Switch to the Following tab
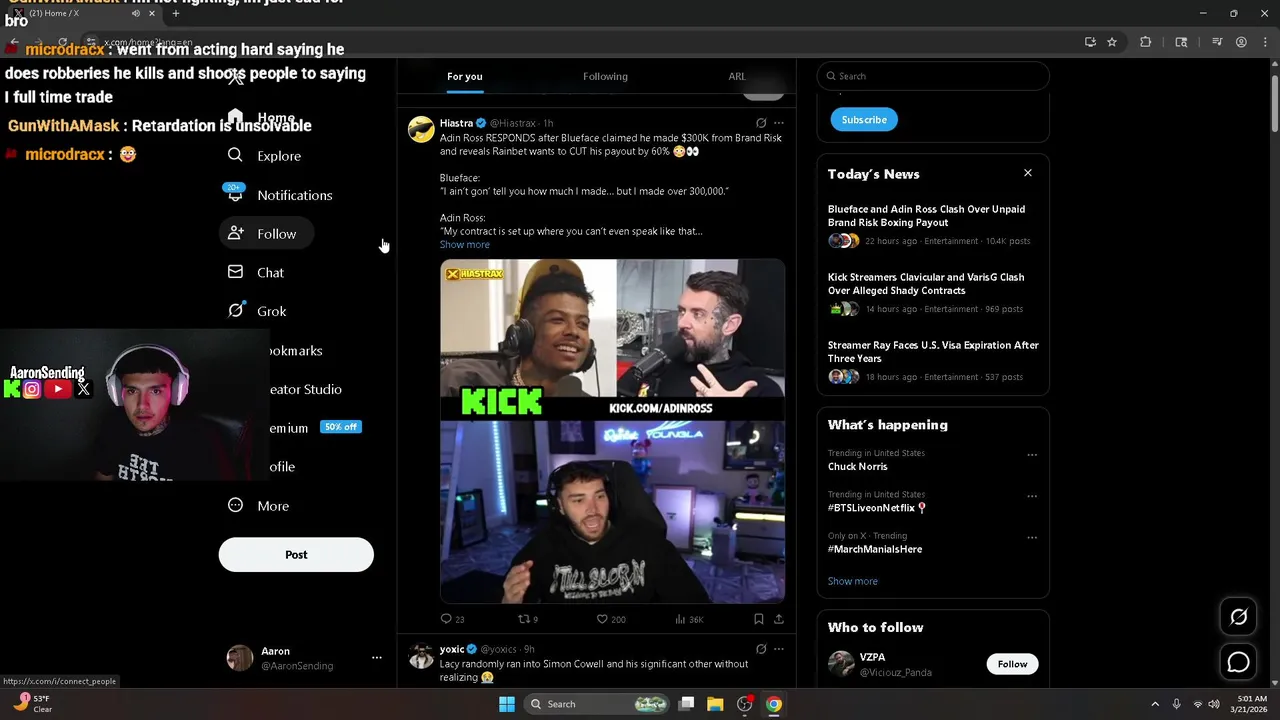The width and height of the screenshot is (1280, 720). coord(605,77)
